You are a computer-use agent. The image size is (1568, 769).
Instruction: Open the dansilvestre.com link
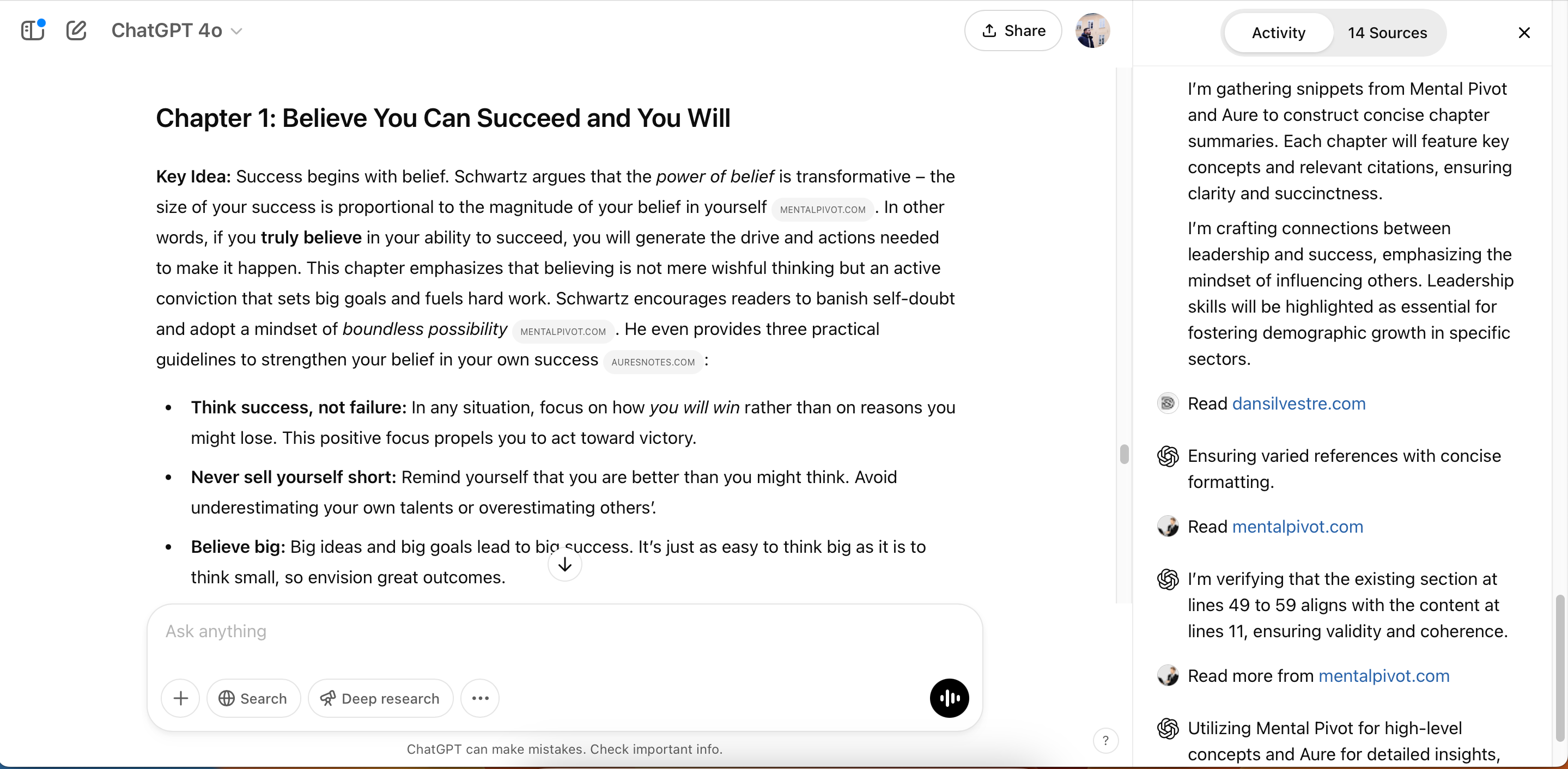pyautogui.click(x=1298, y=404)
